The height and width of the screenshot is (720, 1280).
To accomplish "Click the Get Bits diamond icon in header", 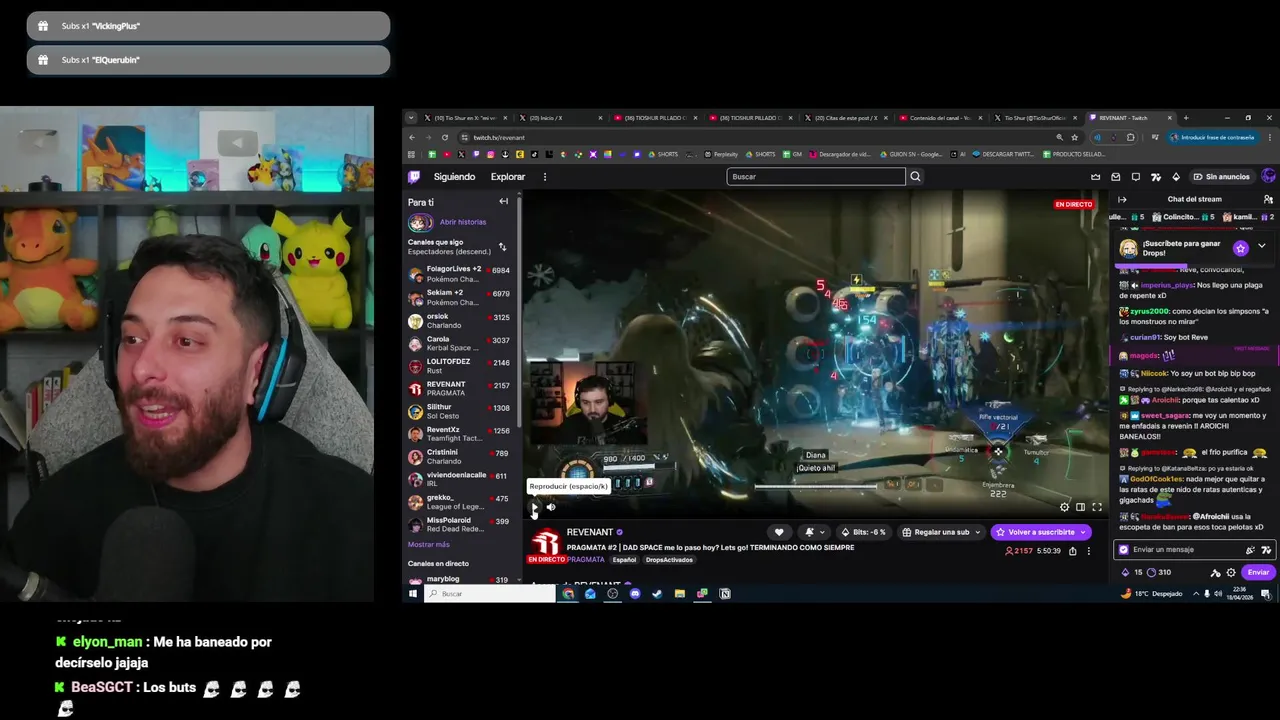I will tap(1176, 177).
